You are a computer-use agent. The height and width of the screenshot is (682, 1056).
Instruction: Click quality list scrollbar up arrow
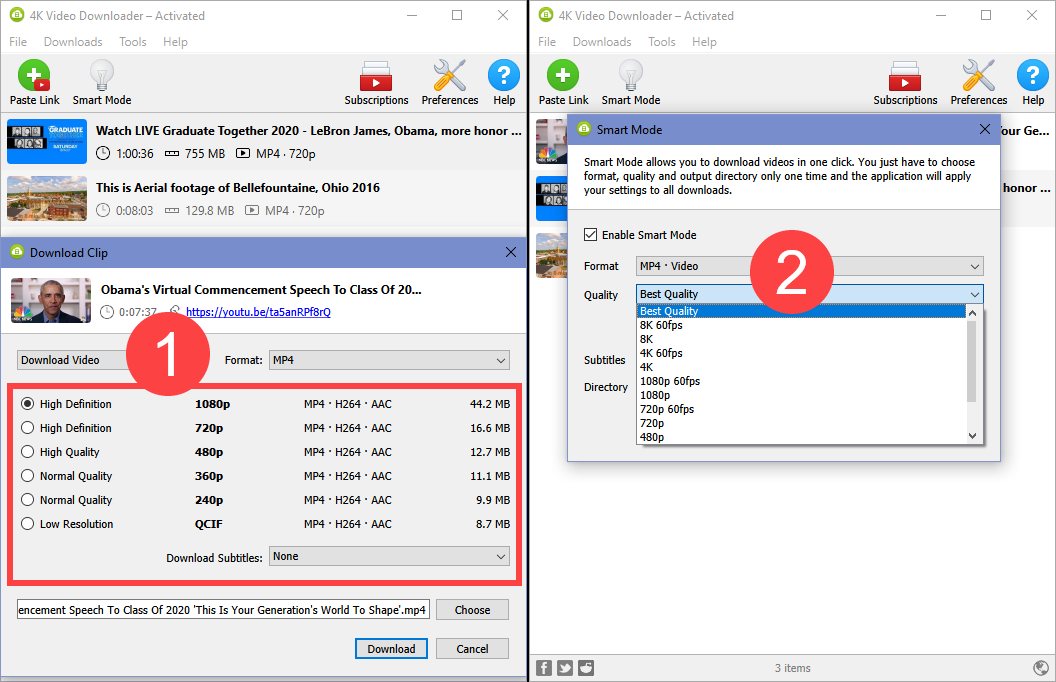[x=972, y=312]
